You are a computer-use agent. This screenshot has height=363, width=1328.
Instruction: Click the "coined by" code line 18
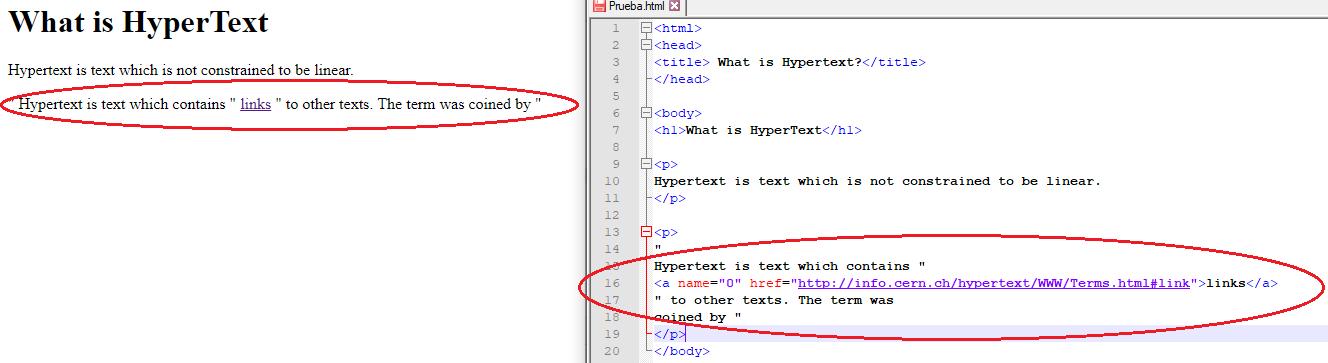click(698, 317)
